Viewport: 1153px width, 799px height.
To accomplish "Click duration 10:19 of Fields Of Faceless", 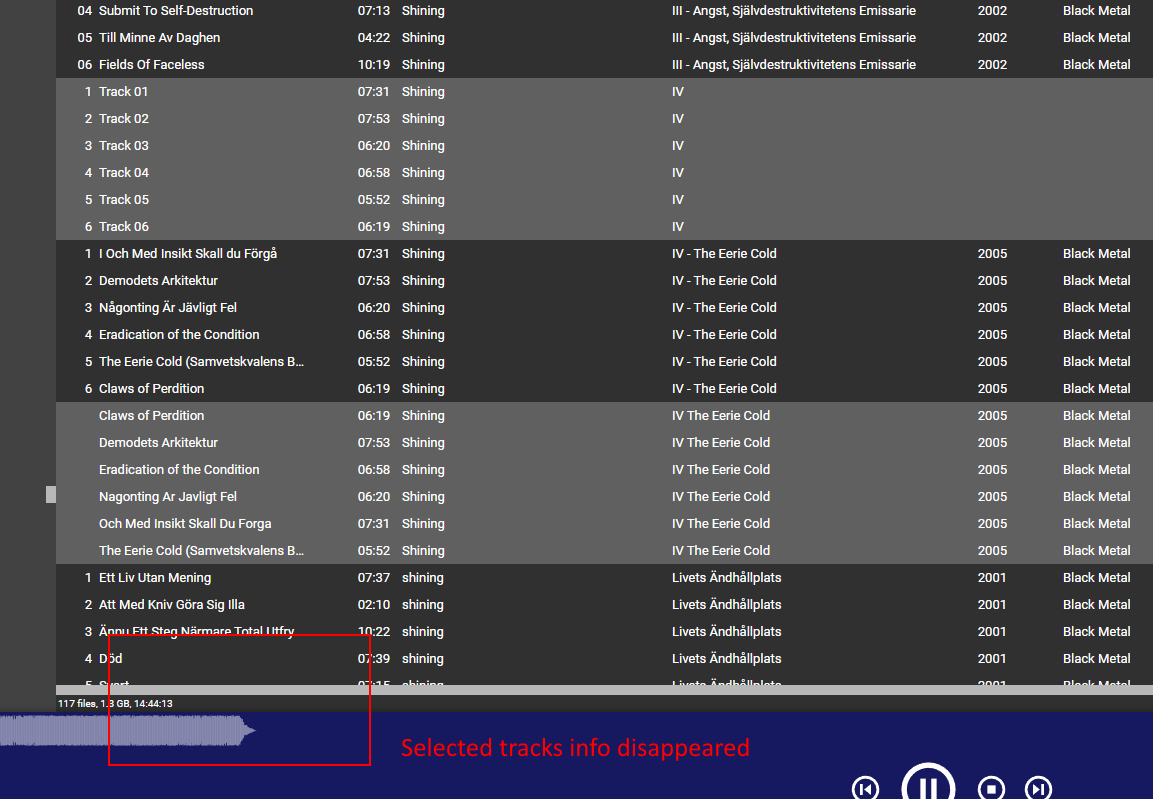I will pos(374,65).
